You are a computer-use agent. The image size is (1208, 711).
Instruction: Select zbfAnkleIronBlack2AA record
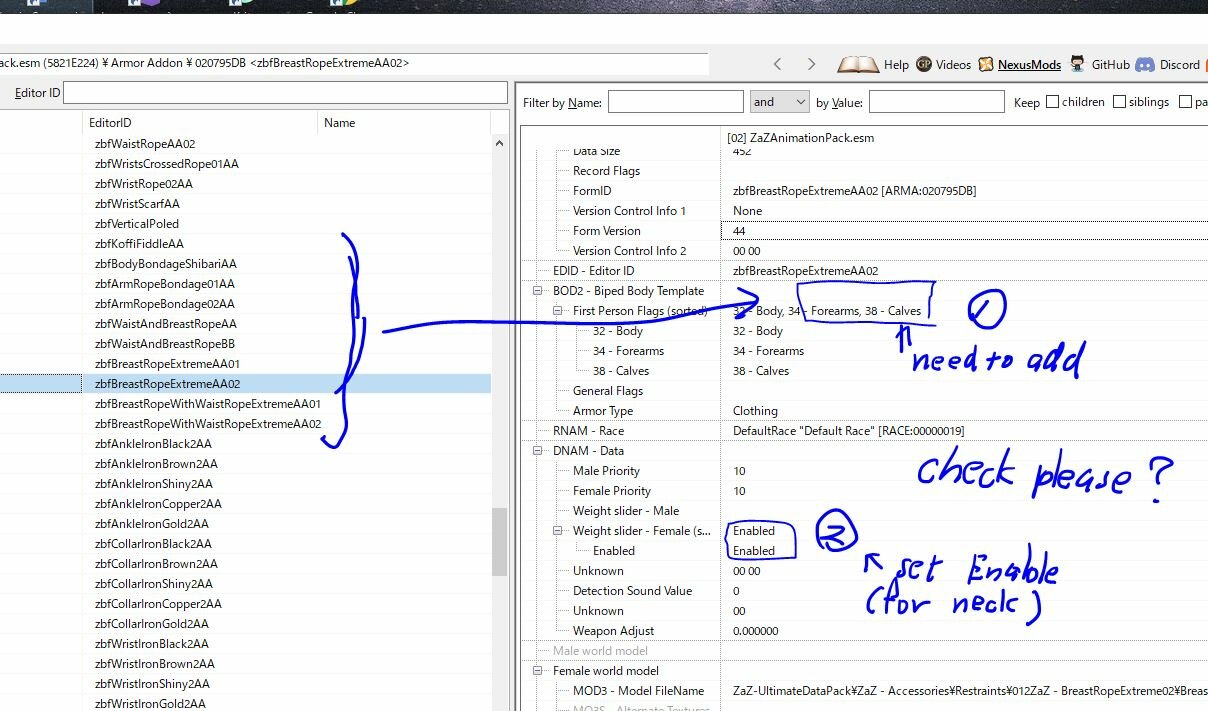(153, 444)
